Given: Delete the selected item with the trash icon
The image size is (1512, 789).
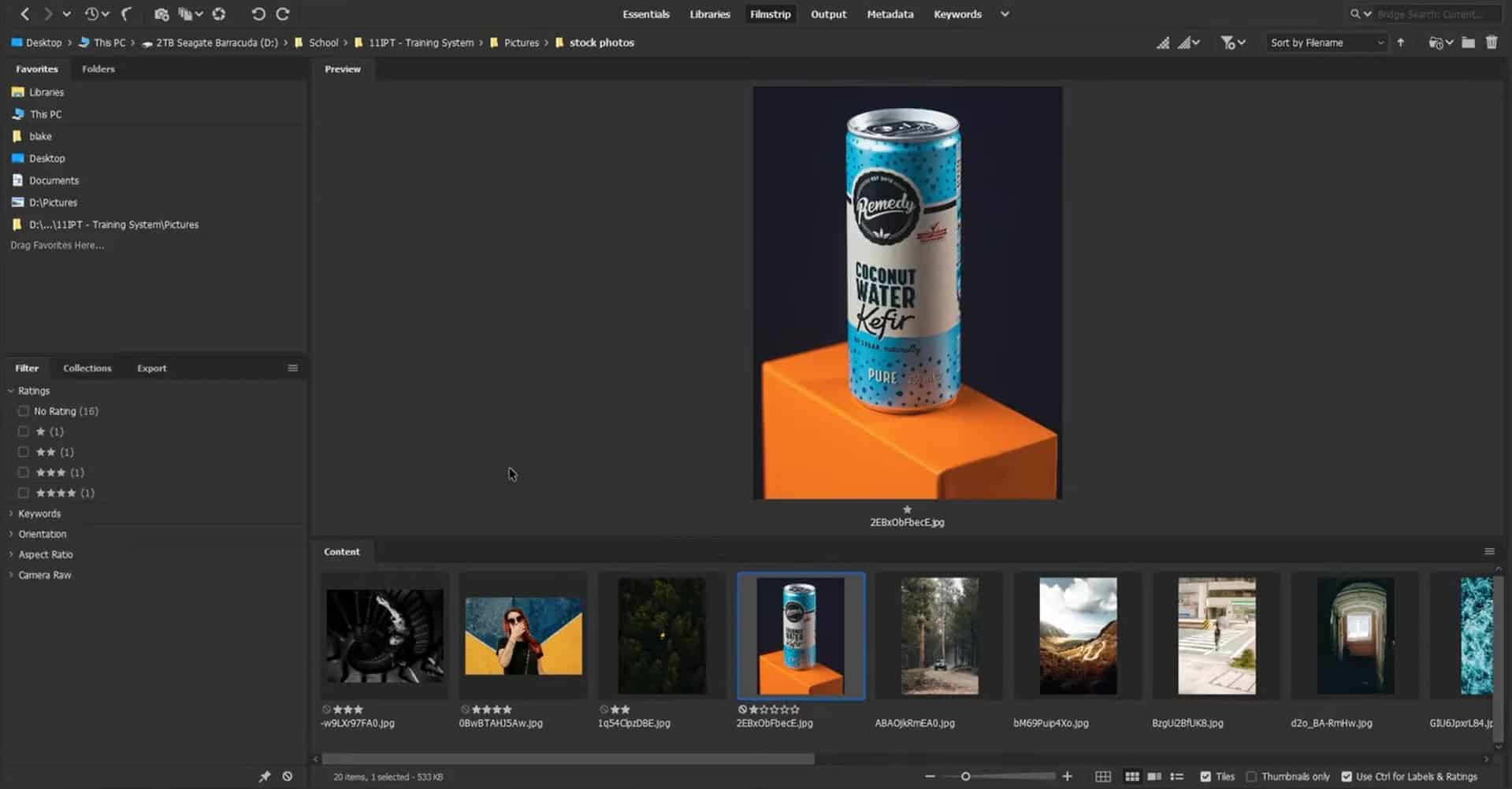Looking at the screenshot, I should (1492, 43).
